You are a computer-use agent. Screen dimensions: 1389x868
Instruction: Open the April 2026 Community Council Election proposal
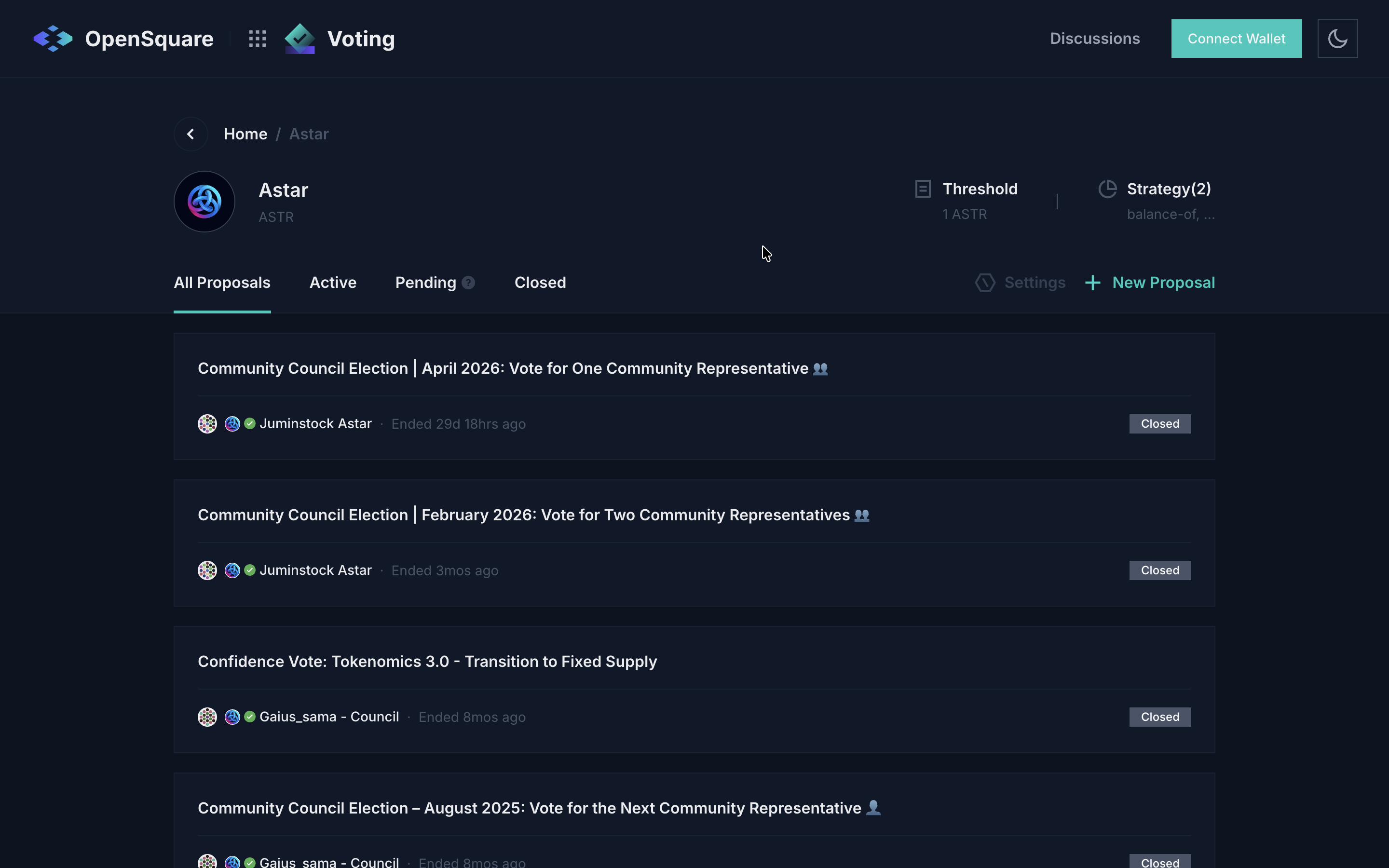[503, 368]
